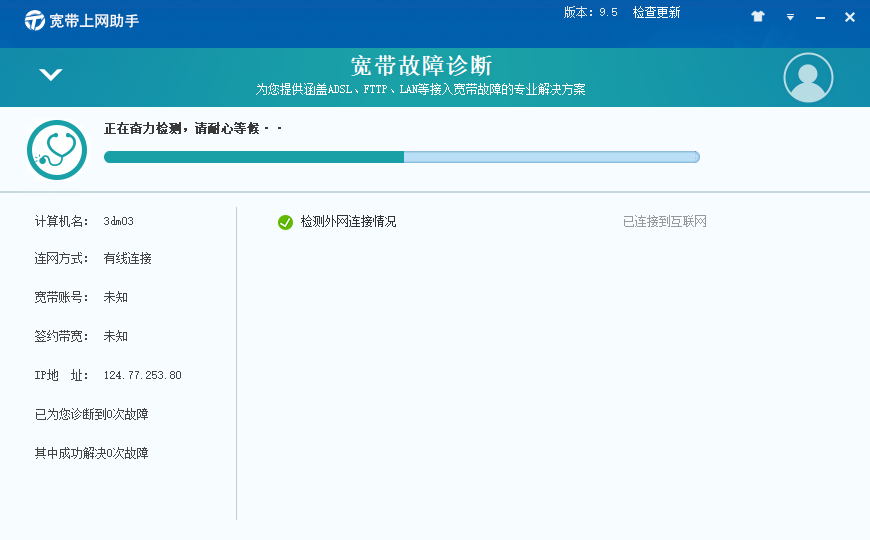Click the shirt-shaped skin change icon

point(757,17)
